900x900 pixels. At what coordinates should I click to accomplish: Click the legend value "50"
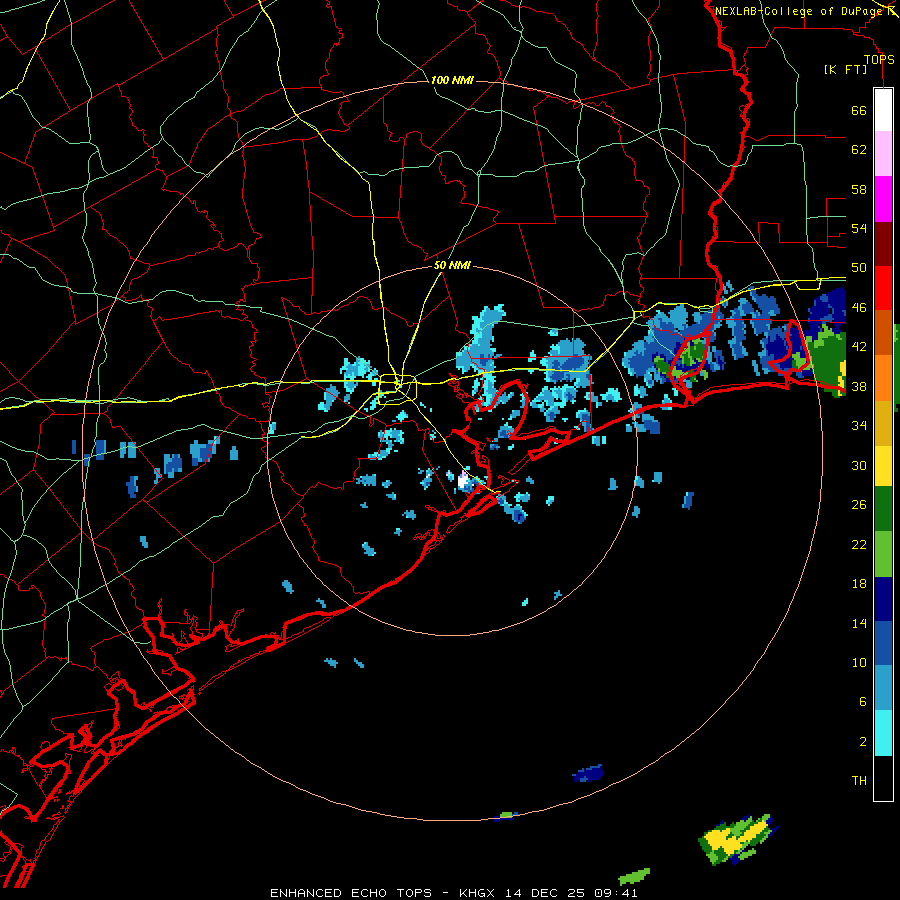pyautogui.click(x=859, y=268)
